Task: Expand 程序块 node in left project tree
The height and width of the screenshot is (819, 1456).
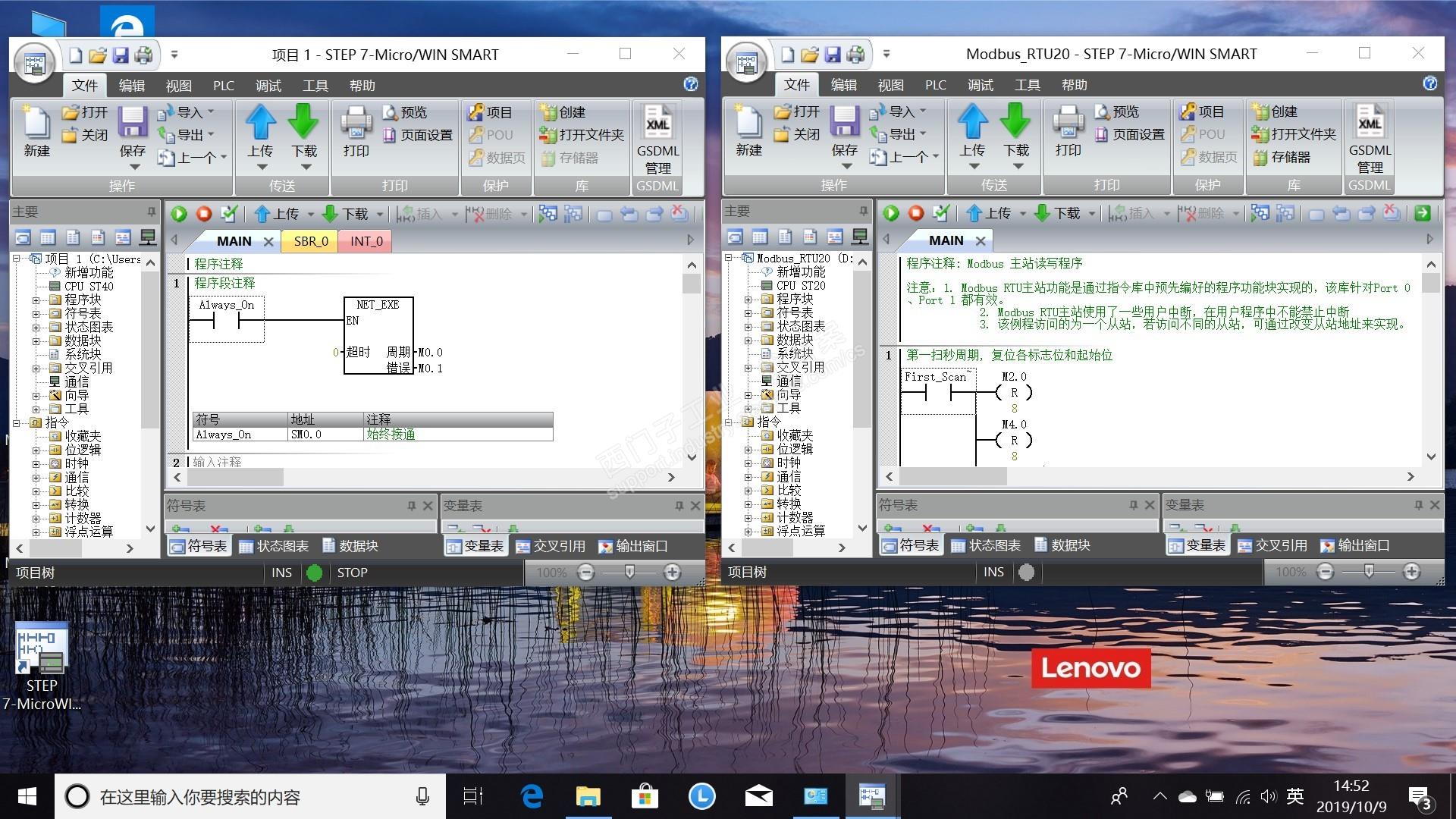Action: pyautogui.click(x=36, y=300)
